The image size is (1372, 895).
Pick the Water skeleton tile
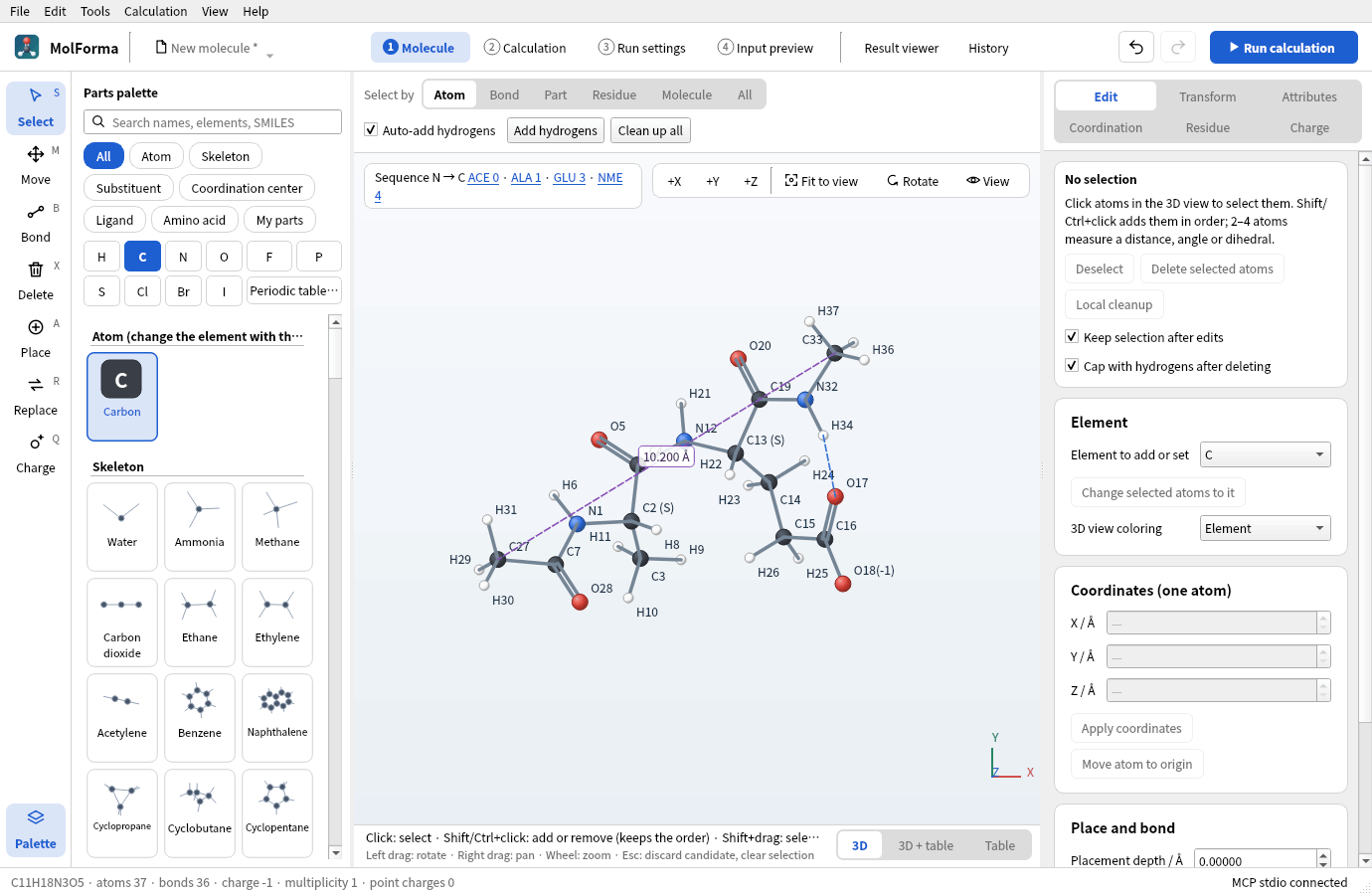tap(122, 527)
